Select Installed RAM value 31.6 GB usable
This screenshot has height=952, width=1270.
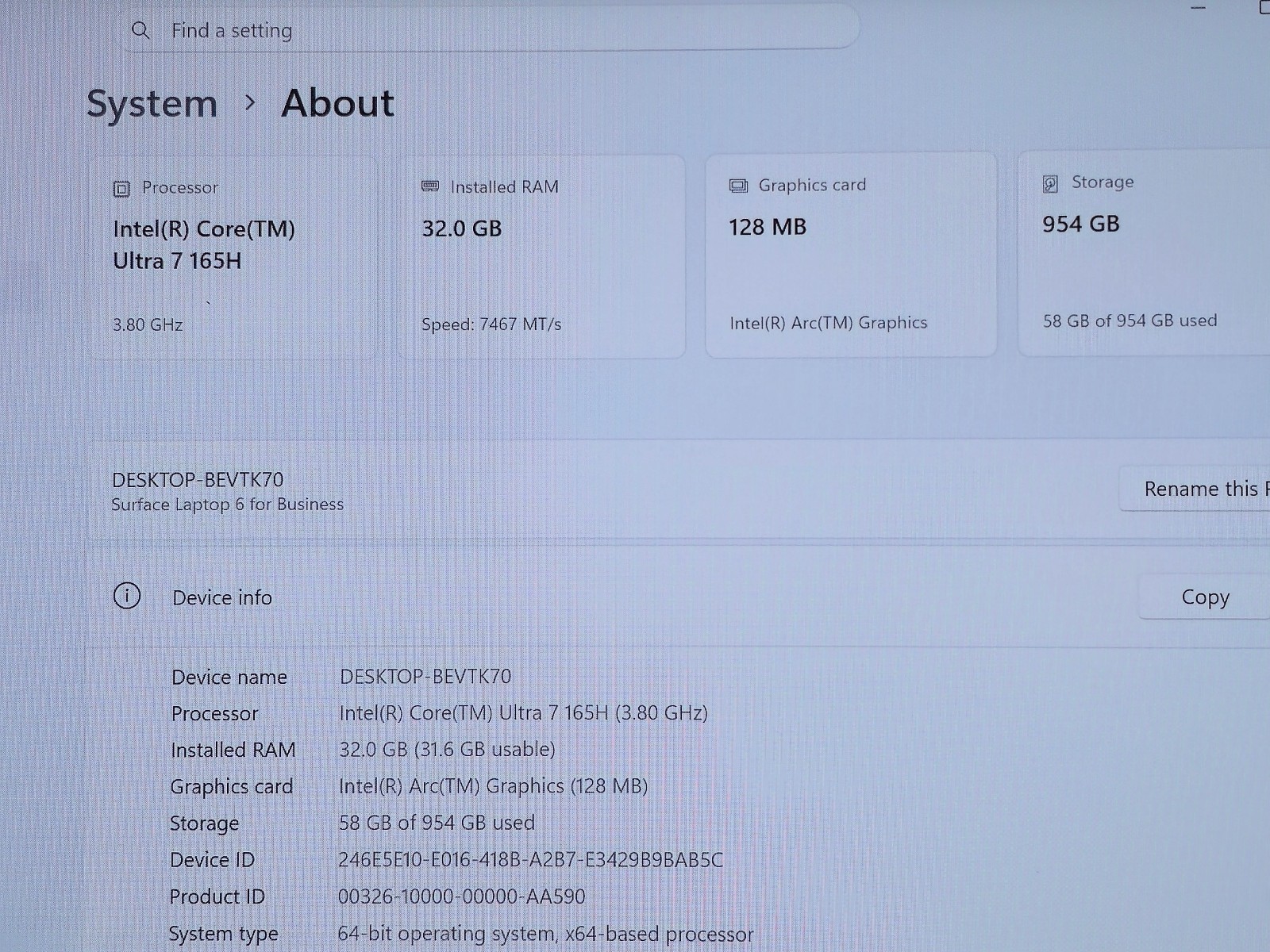click(x=447, y=750)
